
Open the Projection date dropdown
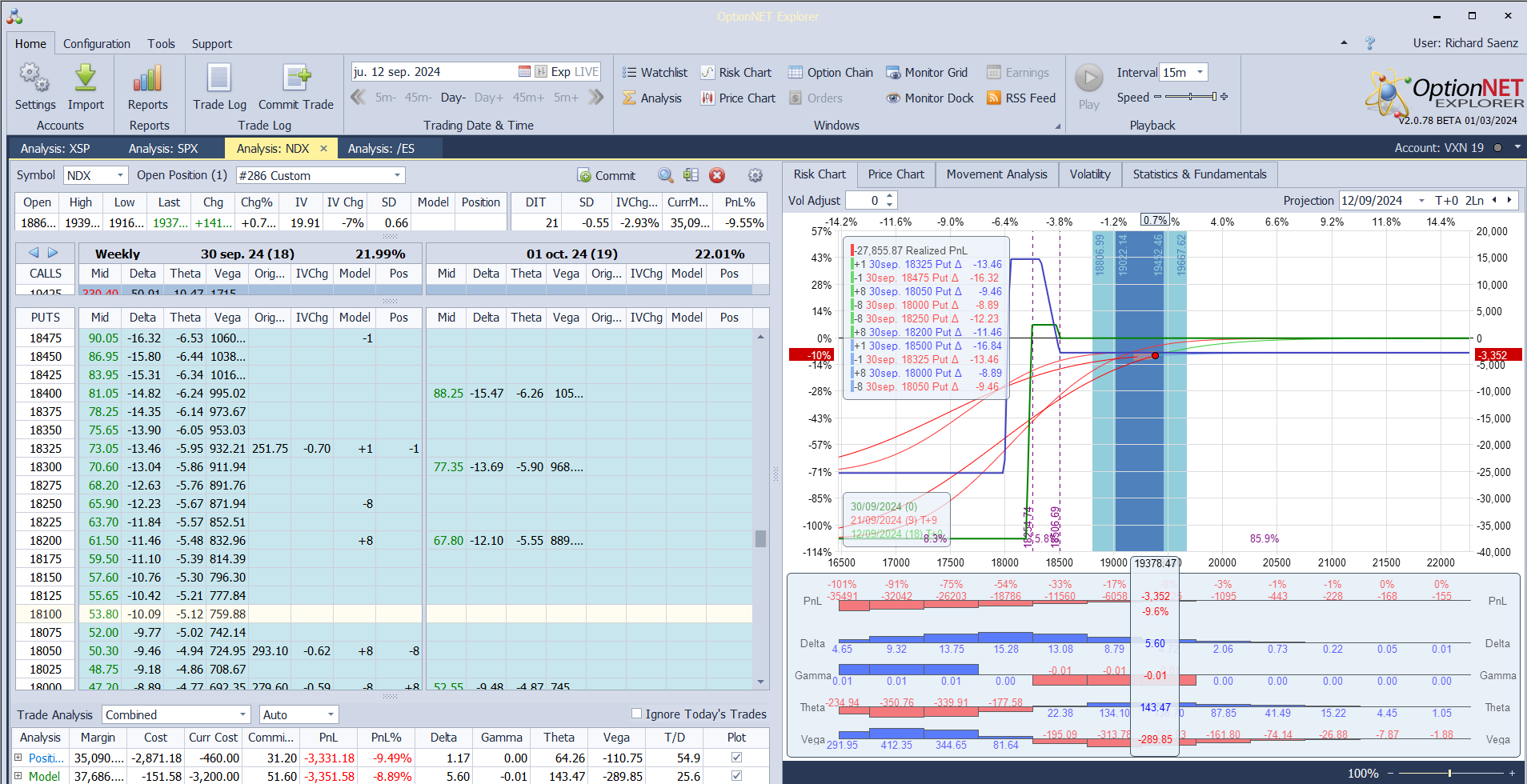(x=1421, y=200)
